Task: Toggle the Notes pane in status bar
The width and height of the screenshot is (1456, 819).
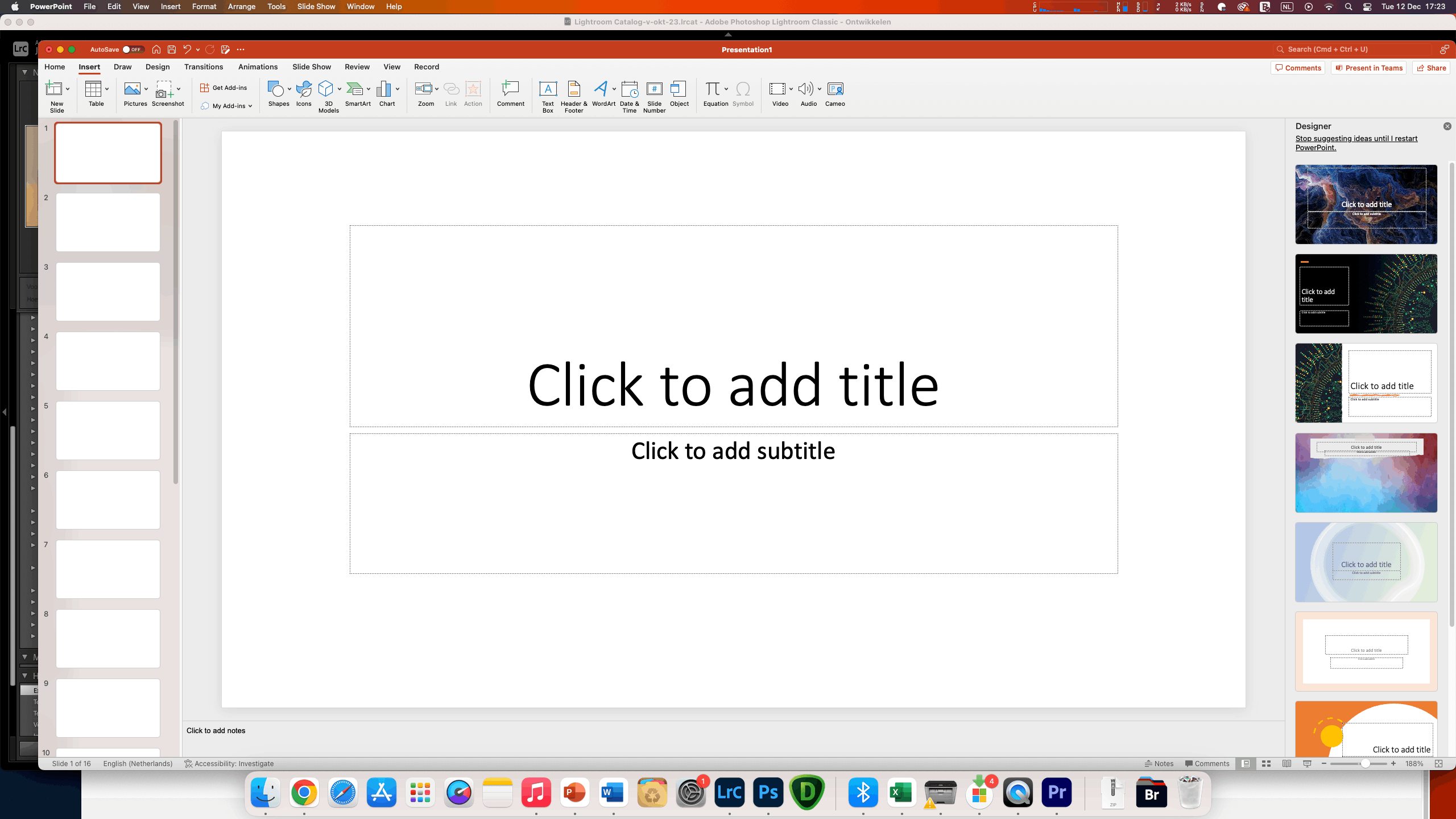Action: 1159,764
